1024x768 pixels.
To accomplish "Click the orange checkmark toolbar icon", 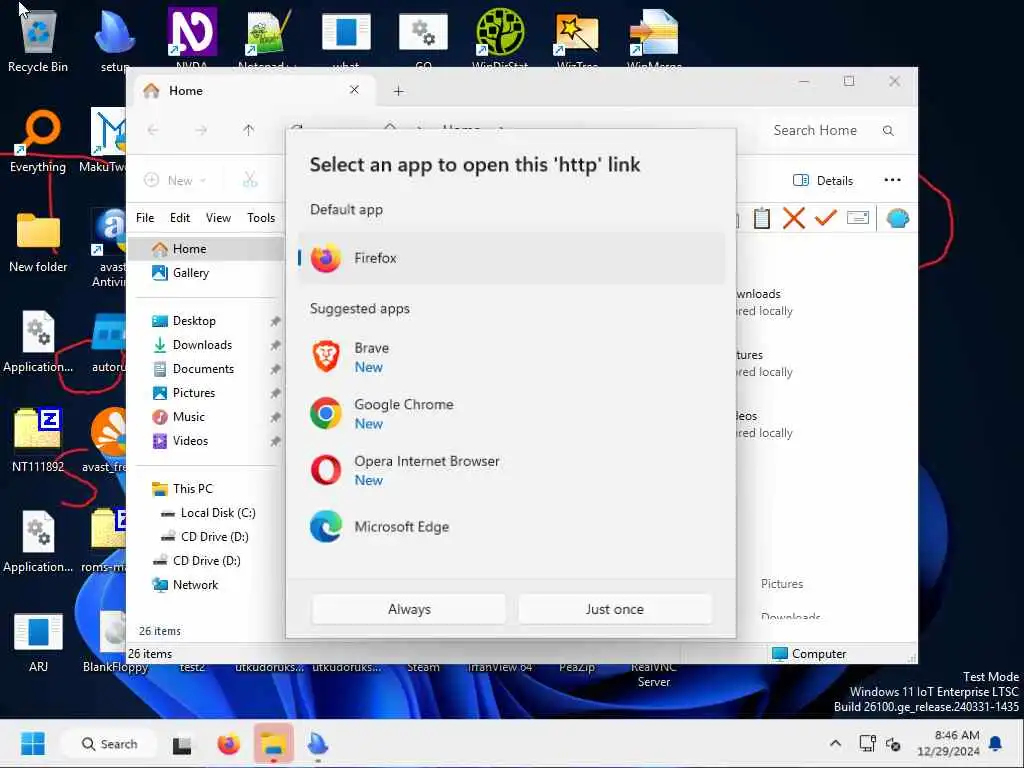I will tap(825, 217).
